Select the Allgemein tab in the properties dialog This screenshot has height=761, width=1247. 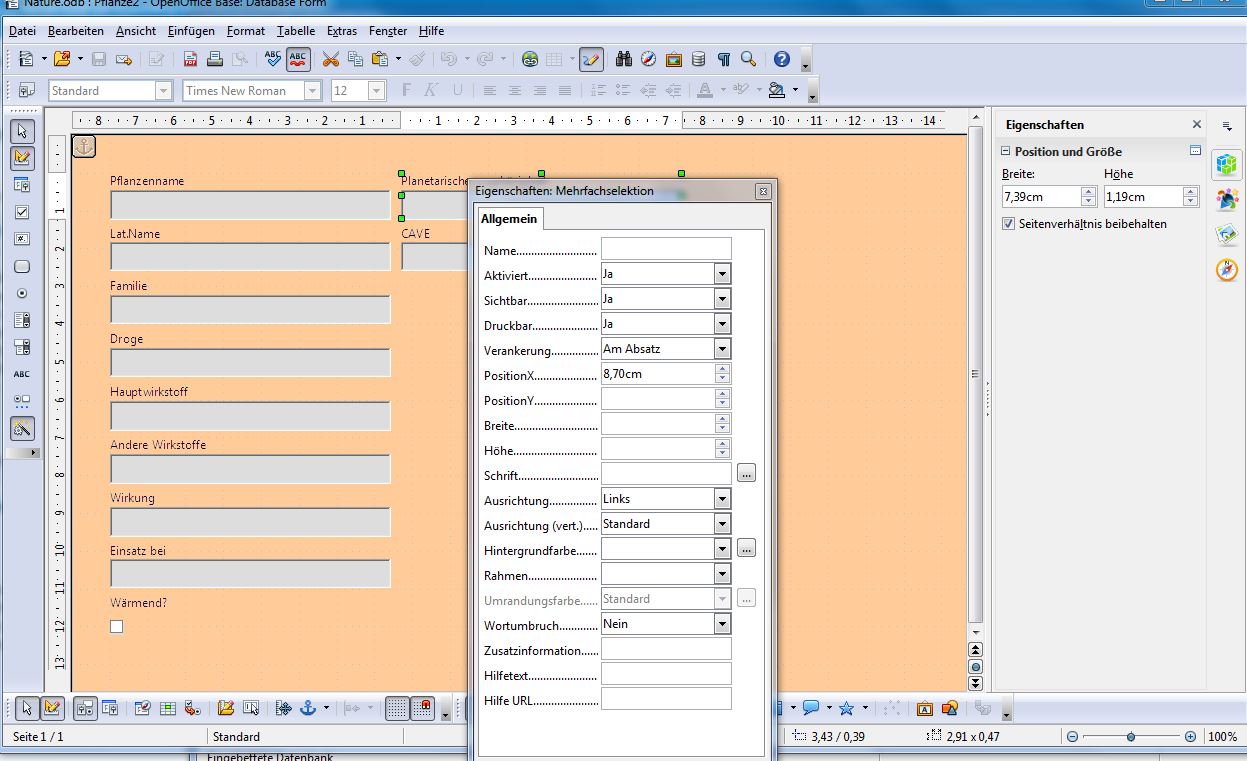click(509, 219)
